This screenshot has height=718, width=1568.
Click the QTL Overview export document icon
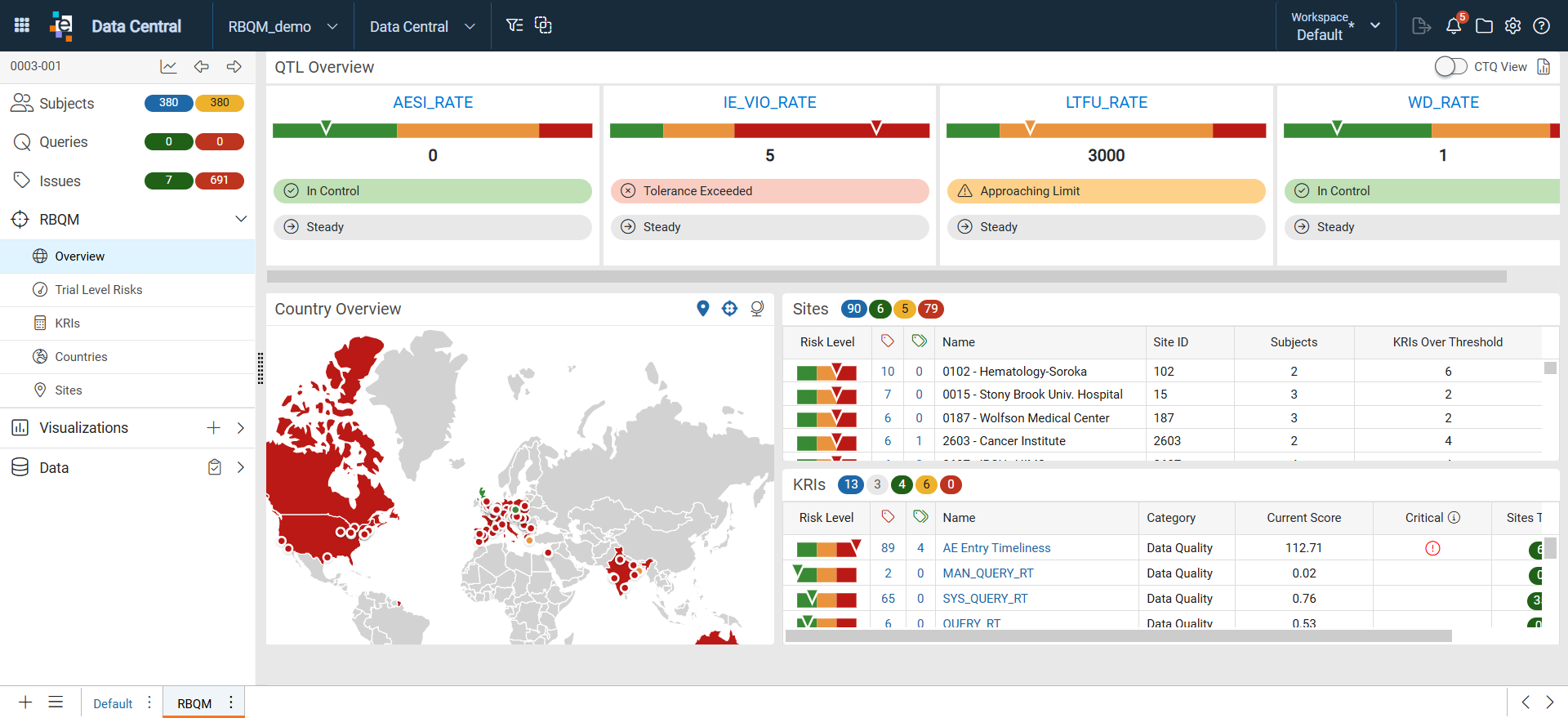tap(1543, 67)
